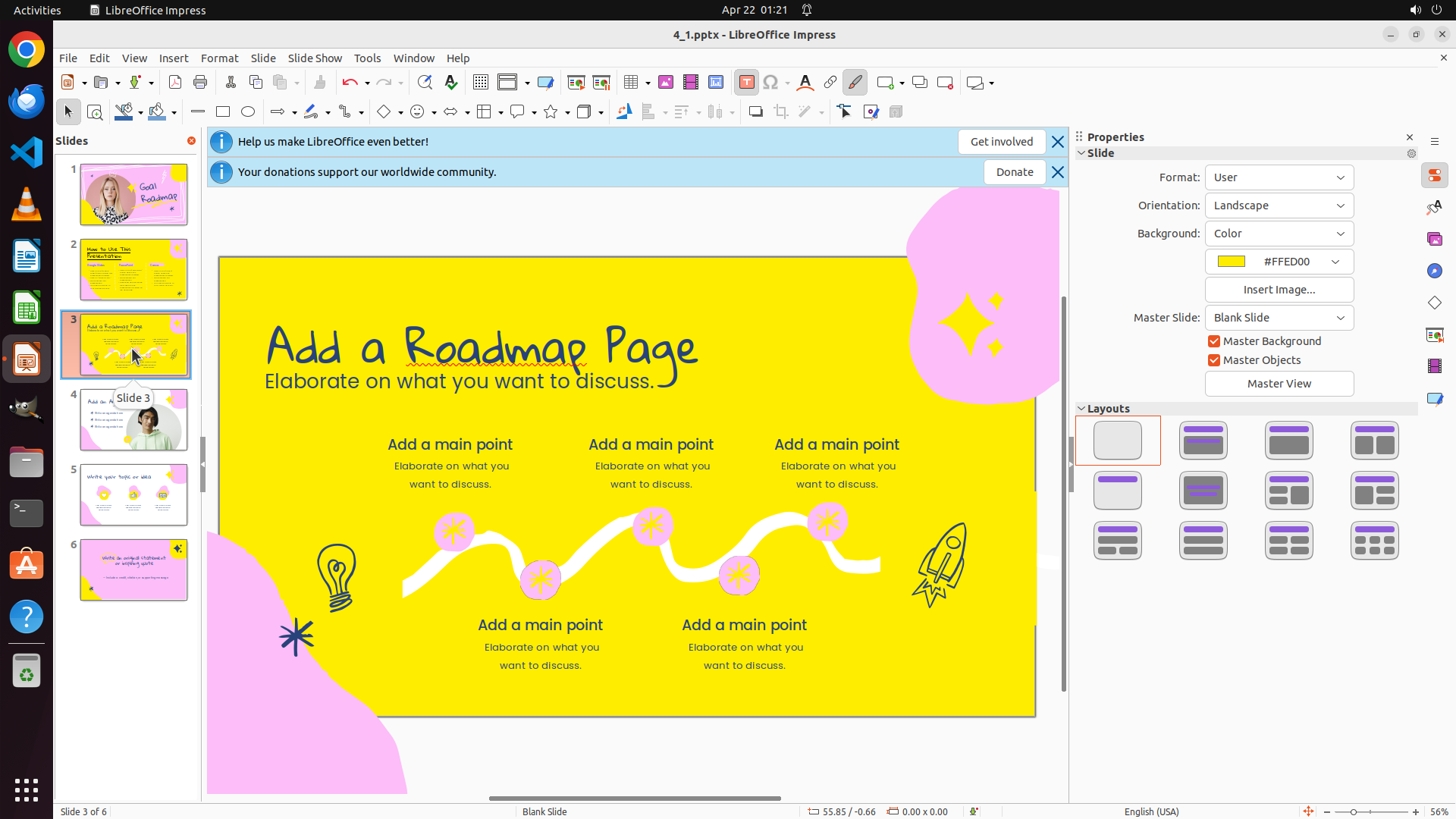Open the Gallery sidebar tab icon
The width and height of the screenshot is (1456, 819).
(1434, 240)
